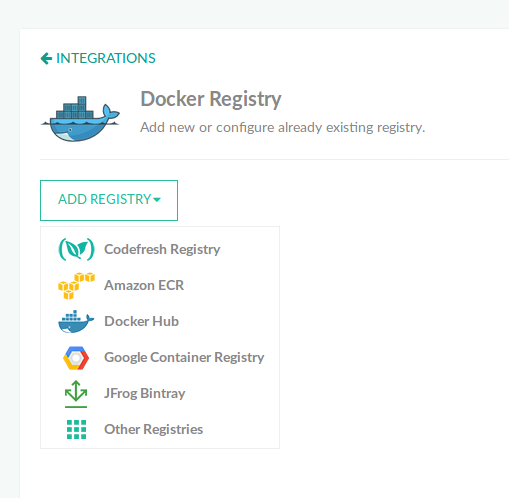This screenshot has height=498, width=509.
Task: Click the Google Container Registry hexagon icon
Action: pyautogui.click(x=76, y=358)
